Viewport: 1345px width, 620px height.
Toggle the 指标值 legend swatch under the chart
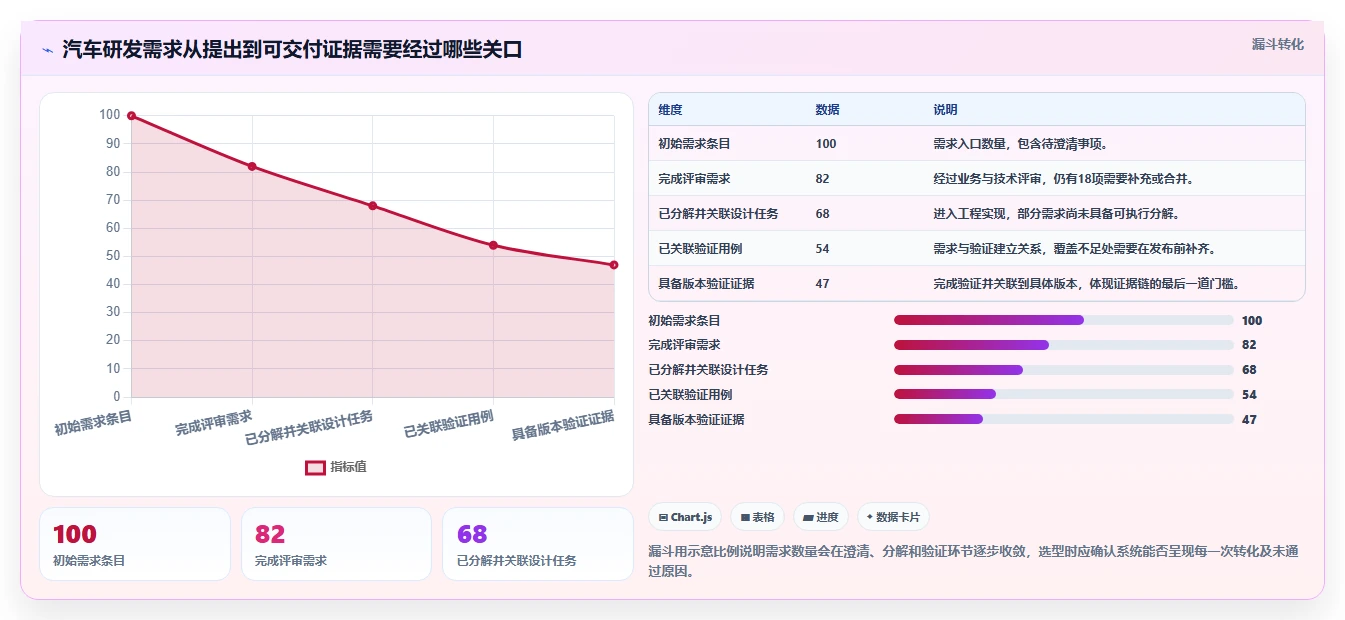315,467
